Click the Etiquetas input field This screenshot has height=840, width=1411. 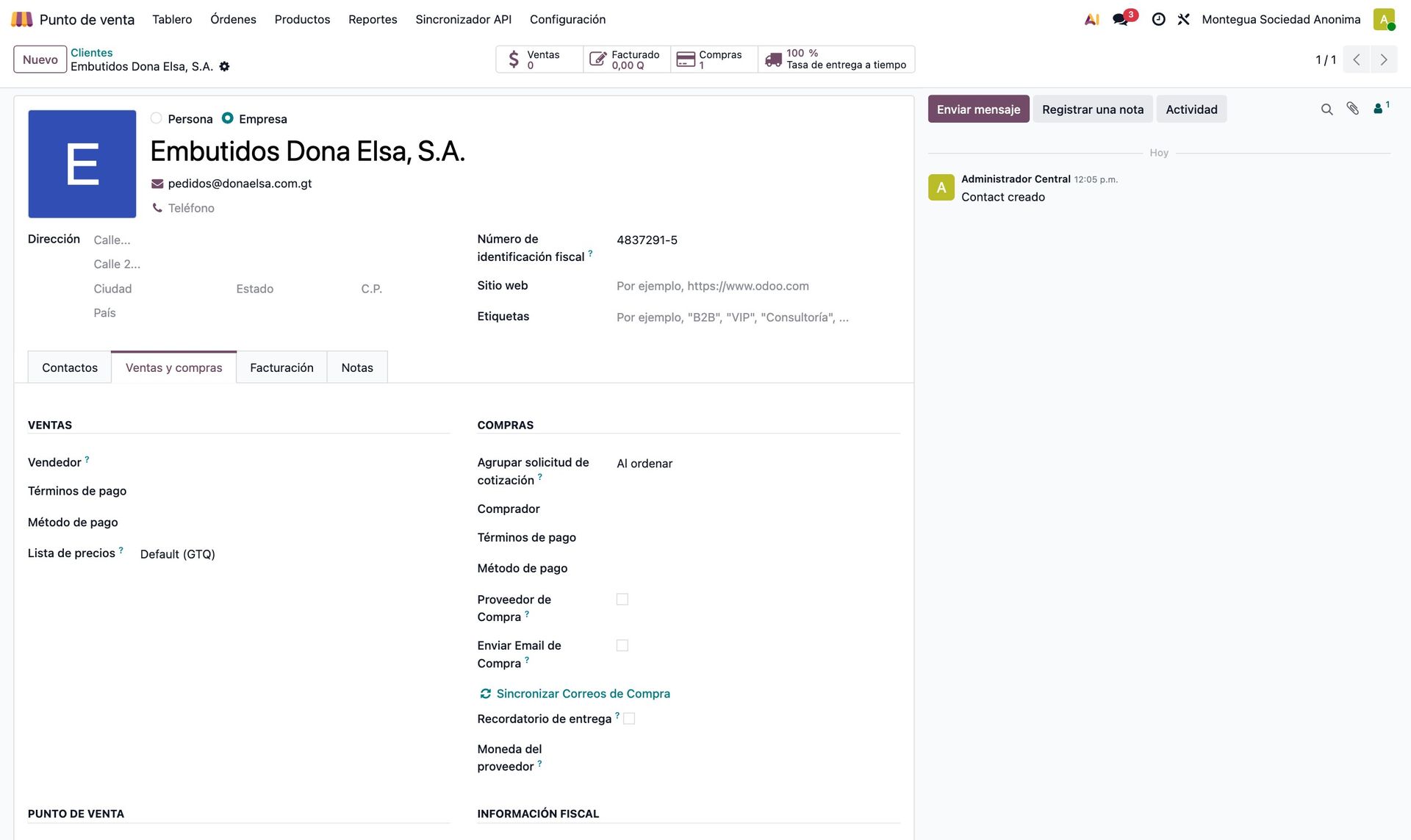[x=758, y=317]
